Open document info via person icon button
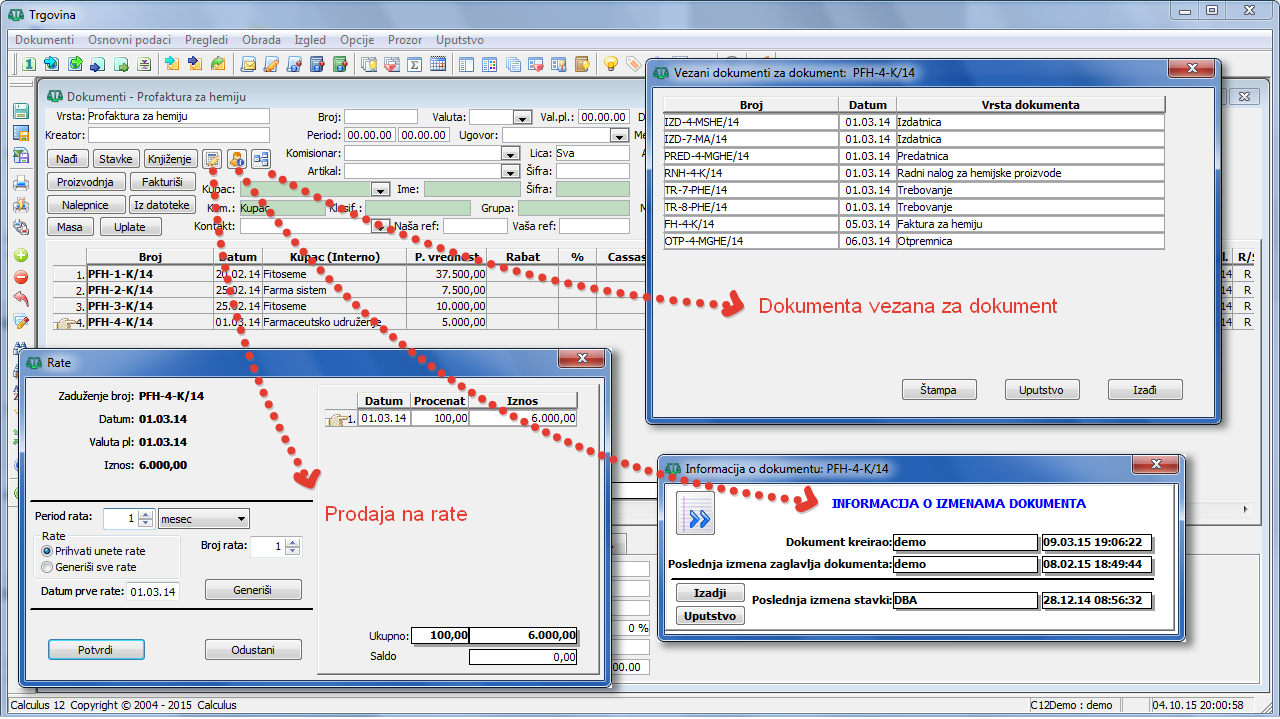Viewport: 1280px width, 719px height. [x=237, y=159]
